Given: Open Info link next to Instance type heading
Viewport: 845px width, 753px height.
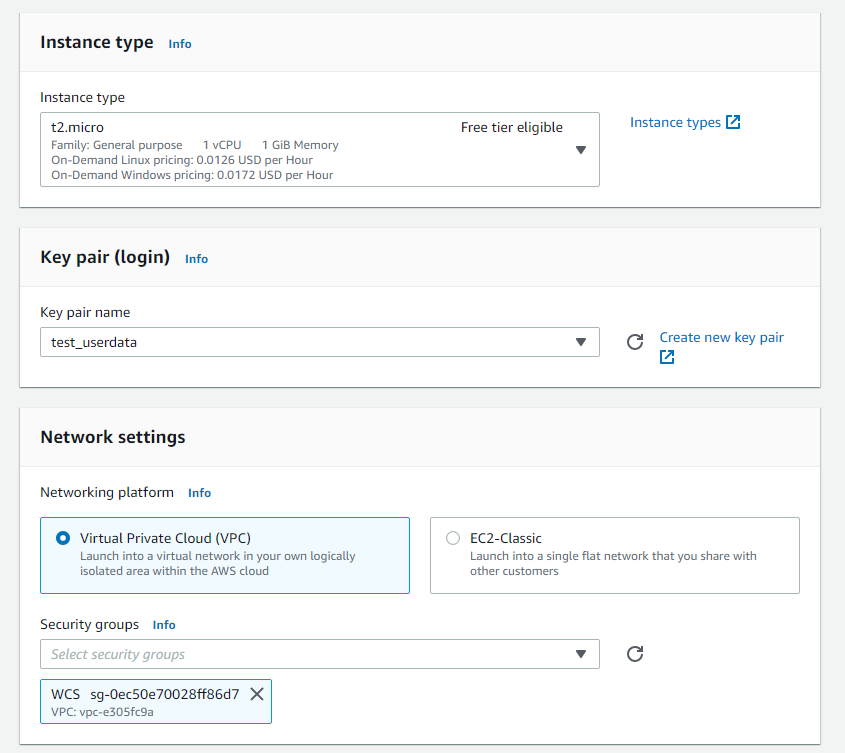Looking at the screenshot, I should click(180, 44).
